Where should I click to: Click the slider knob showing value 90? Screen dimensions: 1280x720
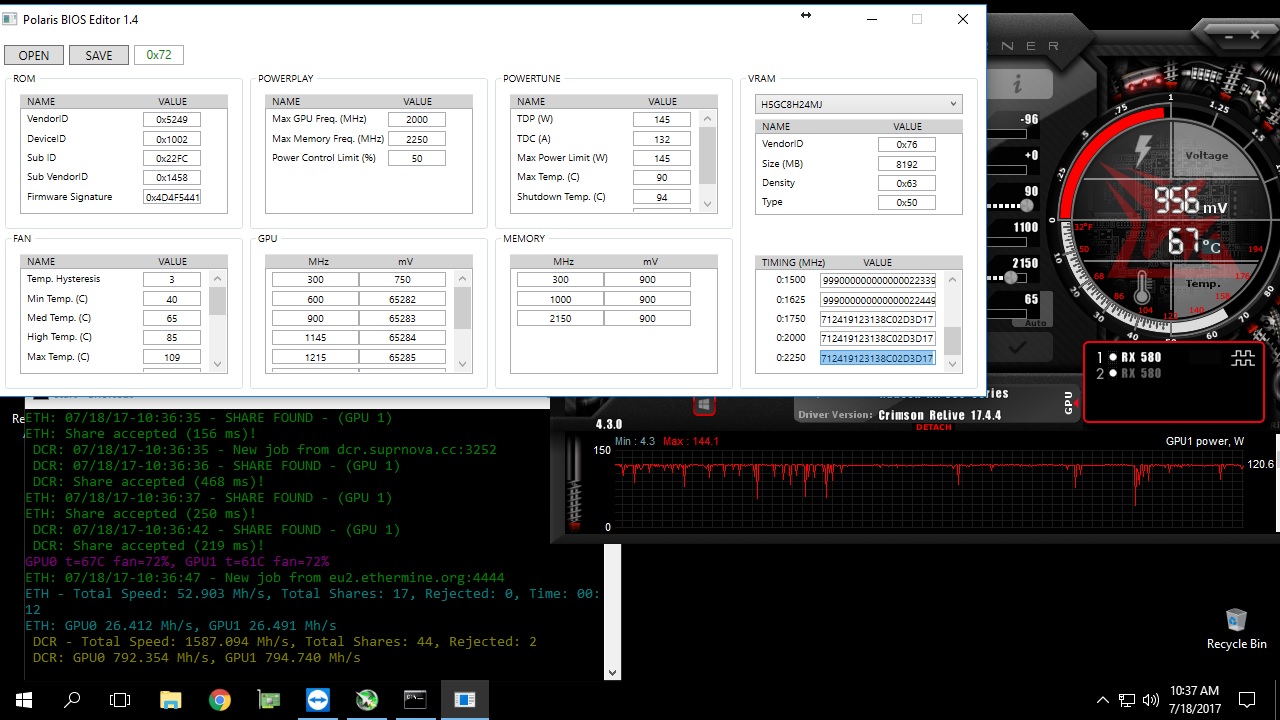tap(1026, 205)
